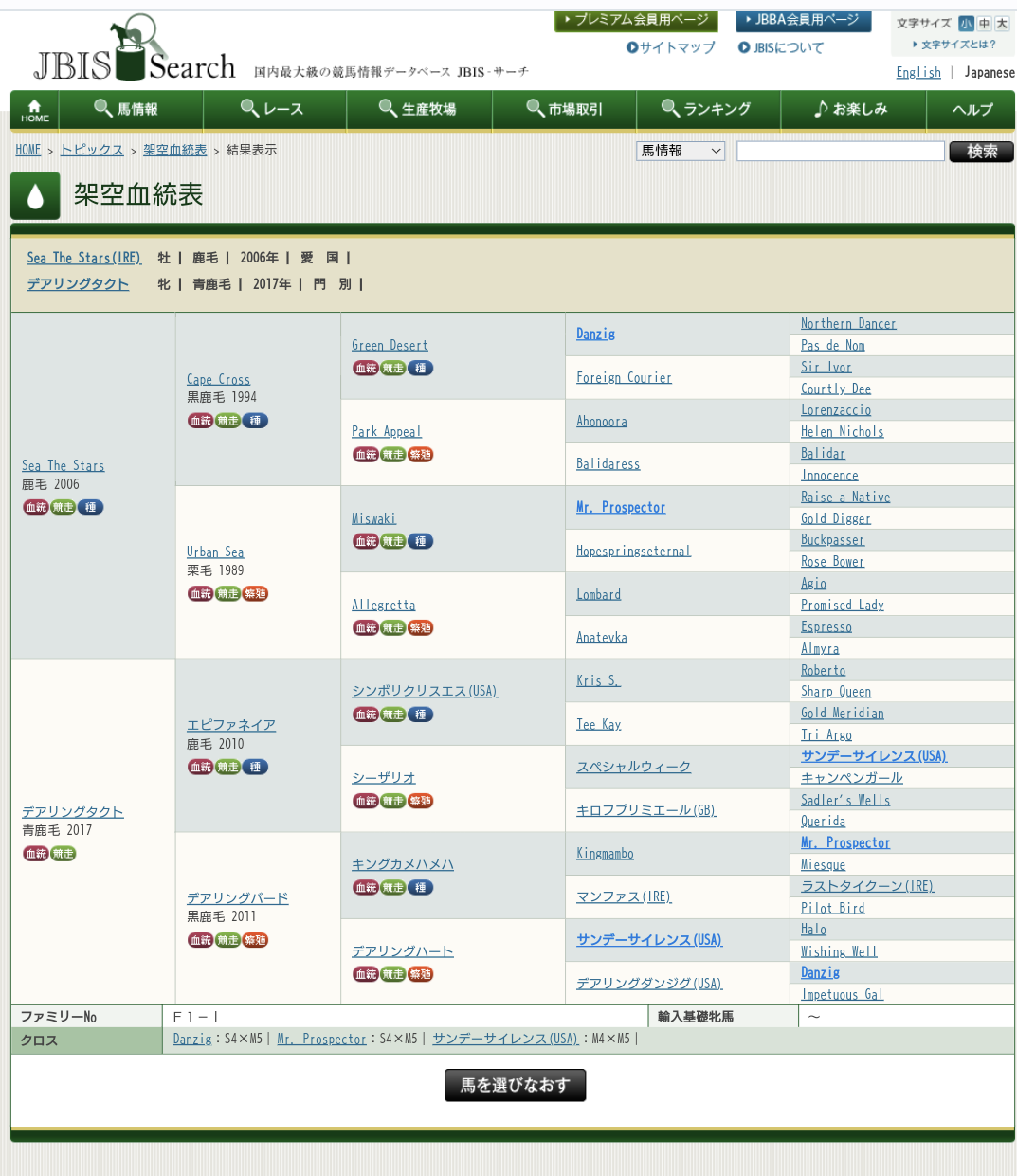Viewport: 1017px width, 1176px height.
Task: Open プレミアム会員用ページ button
Action: coord(636,20)
